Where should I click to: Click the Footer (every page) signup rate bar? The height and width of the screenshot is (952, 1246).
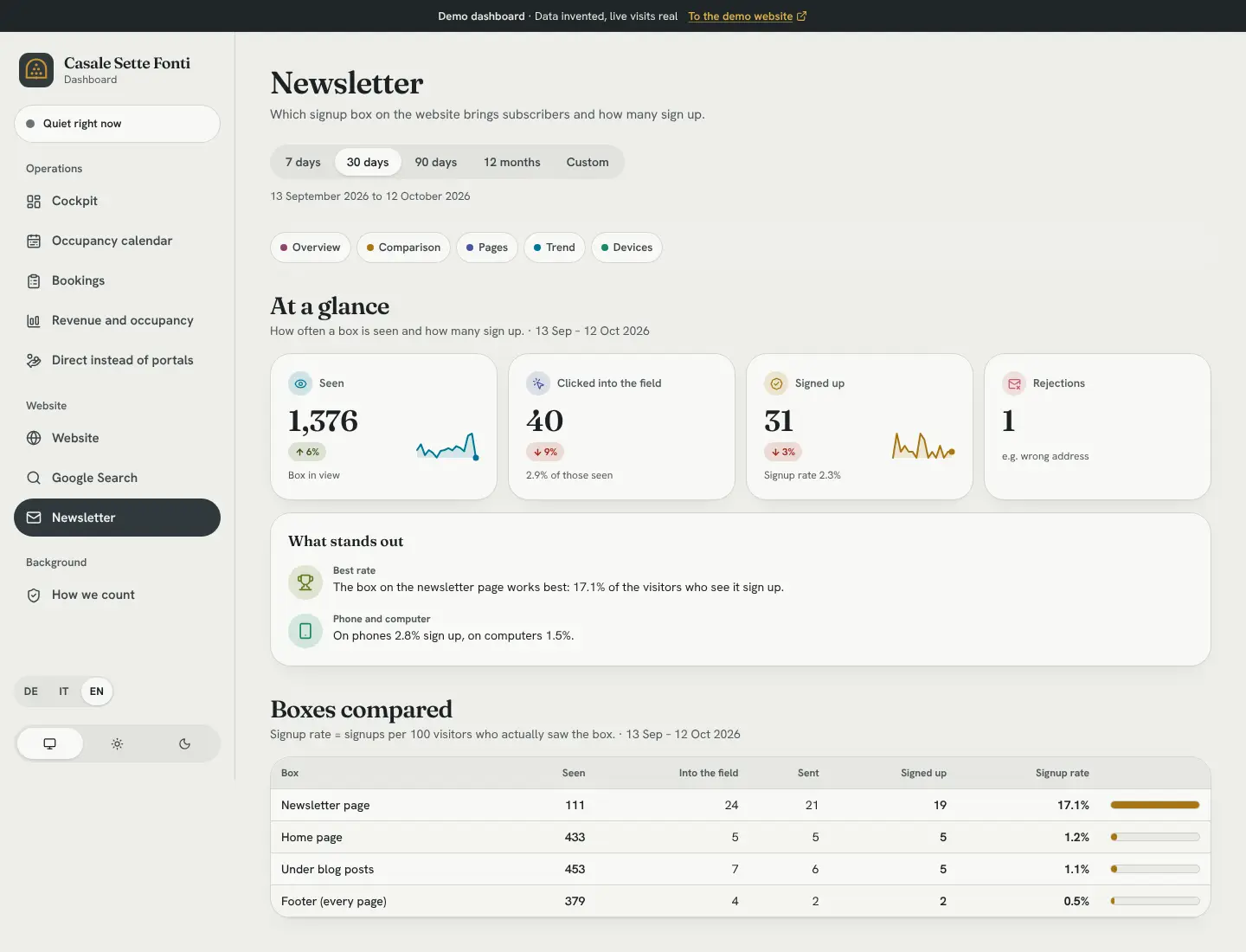(x=1155, y=901)
